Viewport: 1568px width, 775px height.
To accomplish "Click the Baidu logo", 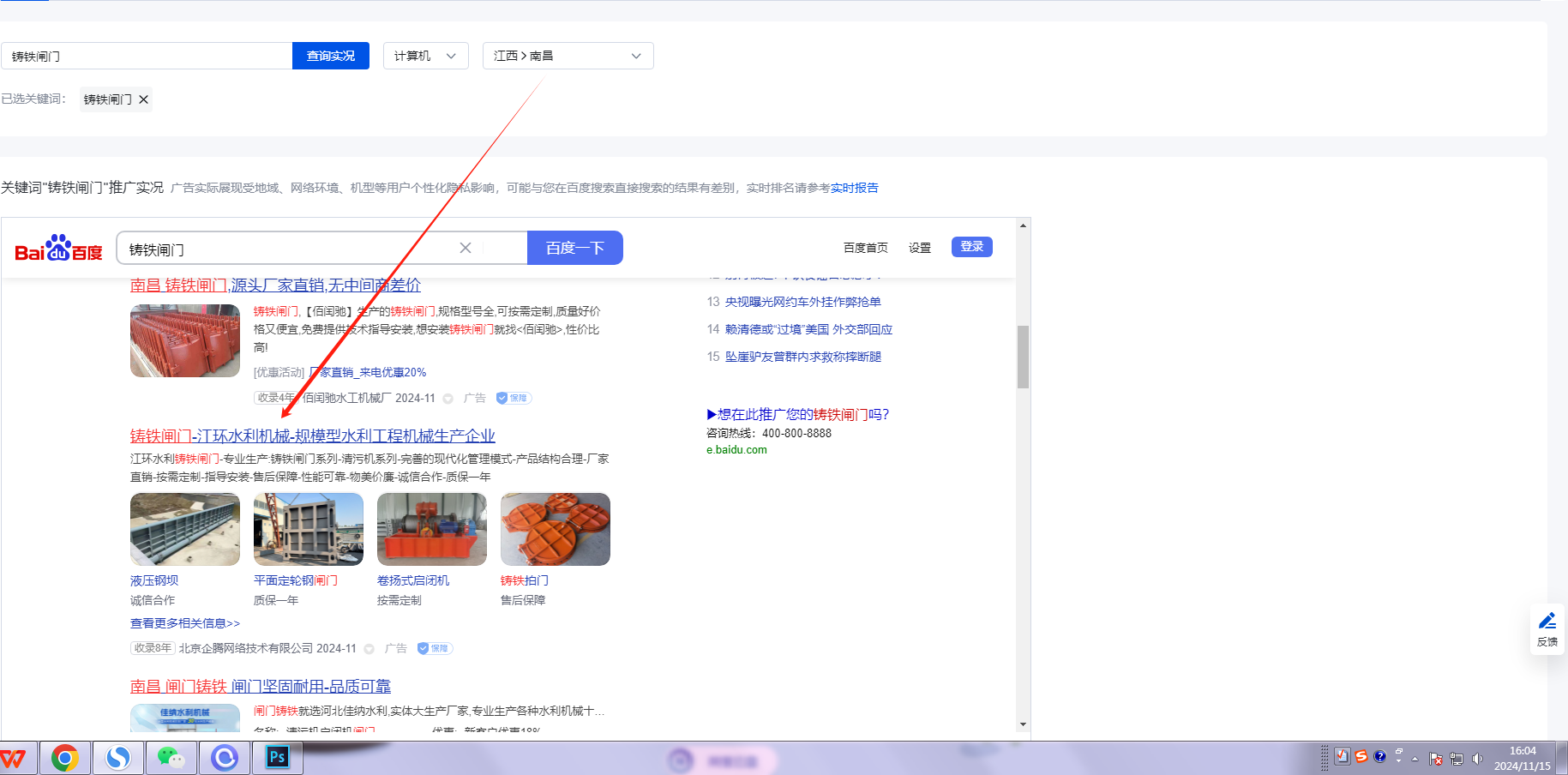I will tap(59, 249).
